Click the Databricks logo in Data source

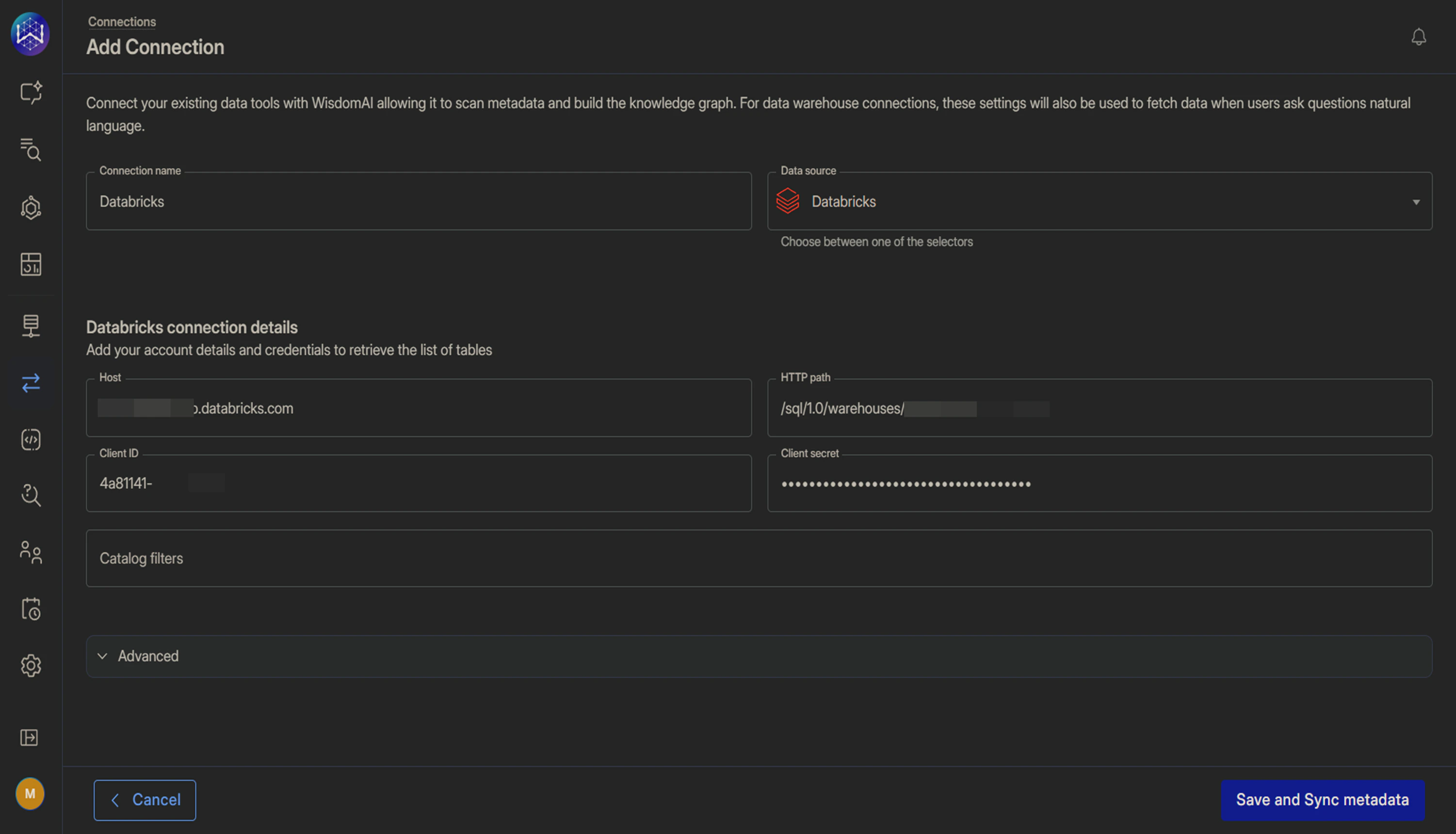tap(788, 201)
